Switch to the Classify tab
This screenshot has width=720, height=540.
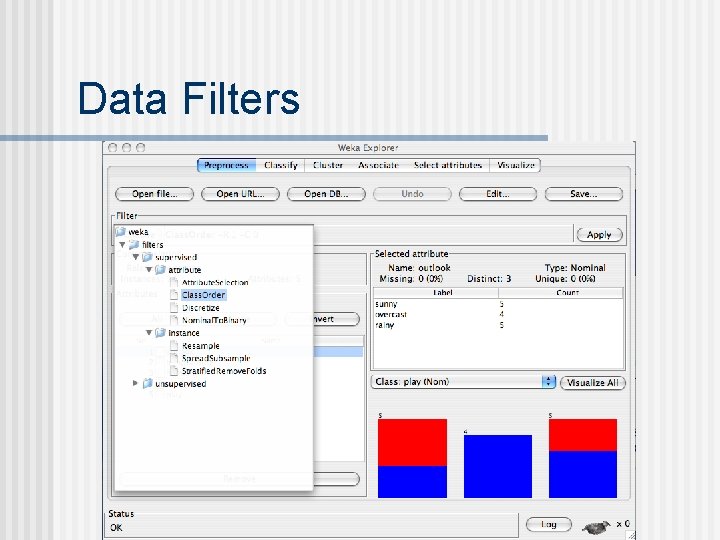(281, 165)
